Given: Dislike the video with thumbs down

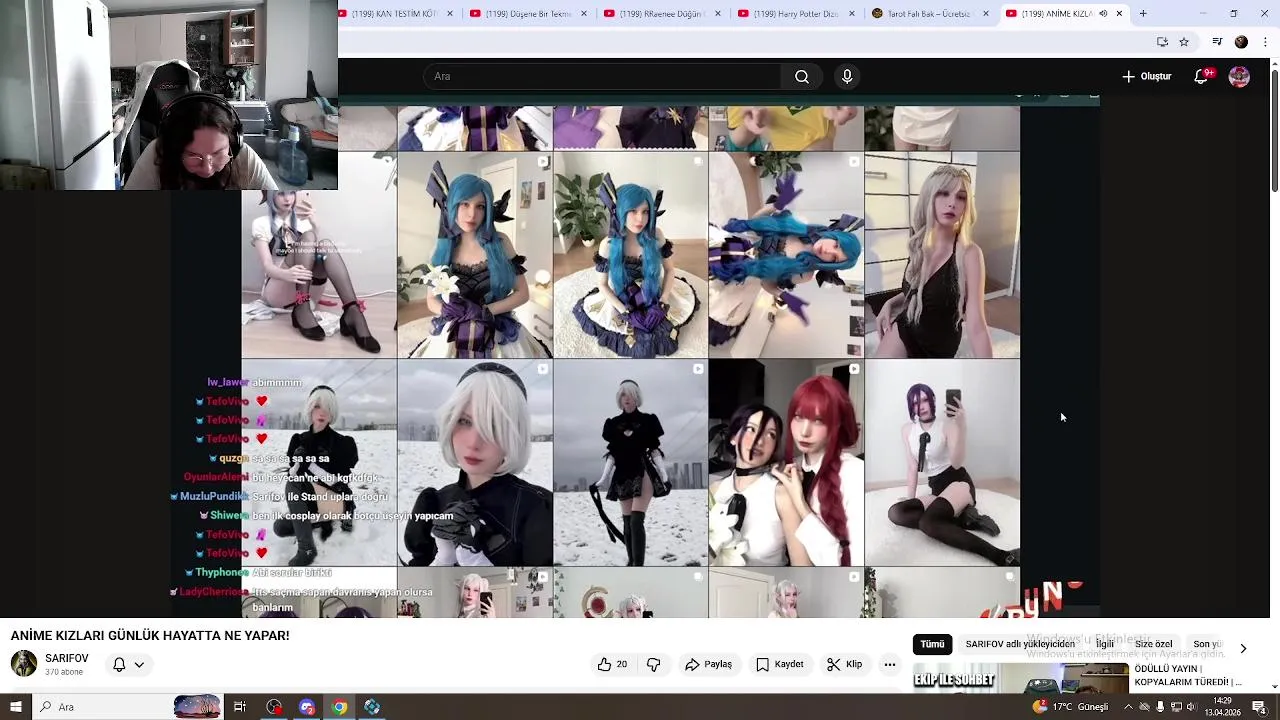Looking at the screenshot, I should [x=654, y=664].
